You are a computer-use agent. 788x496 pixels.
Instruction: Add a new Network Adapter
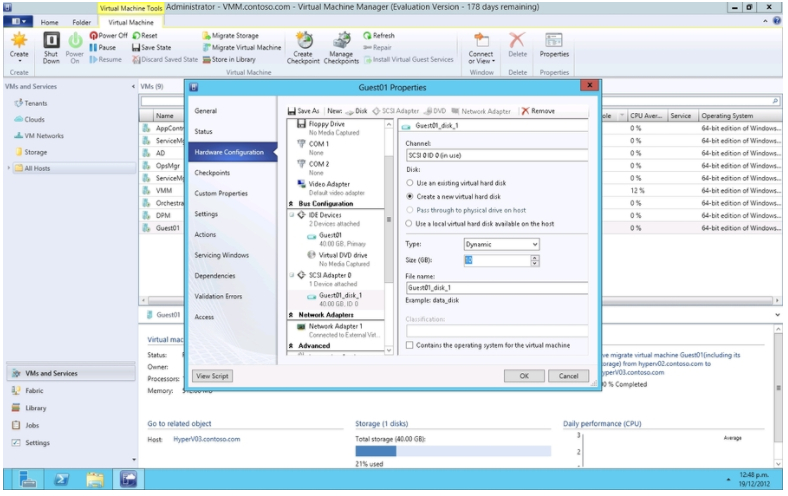coord(481,111)
